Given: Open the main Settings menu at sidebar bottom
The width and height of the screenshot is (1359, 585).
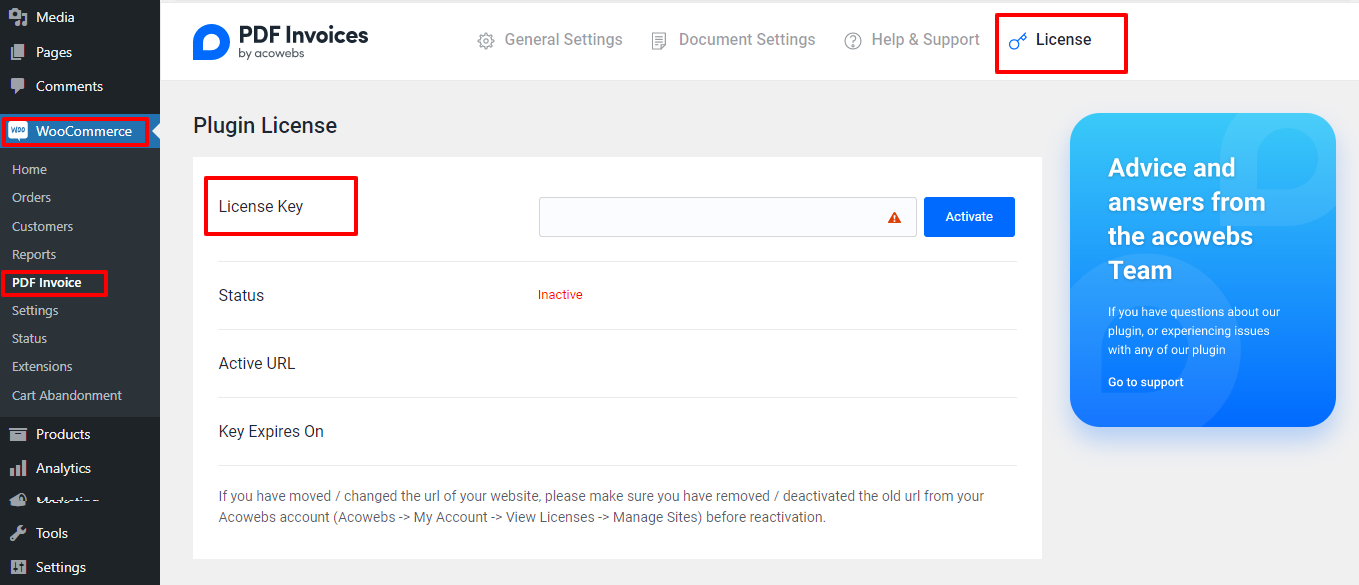Looking at the screenshot, I should coord(80,567).
